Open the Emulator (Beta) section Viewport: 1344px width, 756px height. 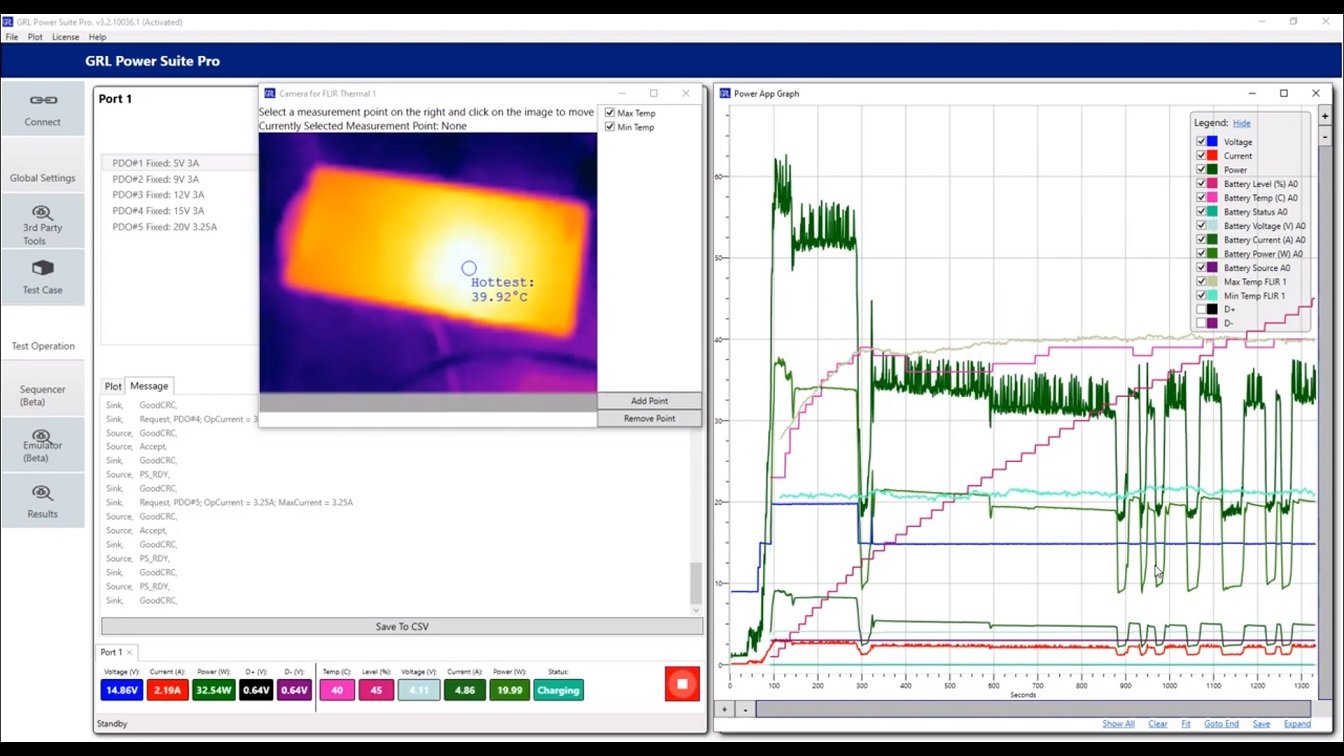42,444
